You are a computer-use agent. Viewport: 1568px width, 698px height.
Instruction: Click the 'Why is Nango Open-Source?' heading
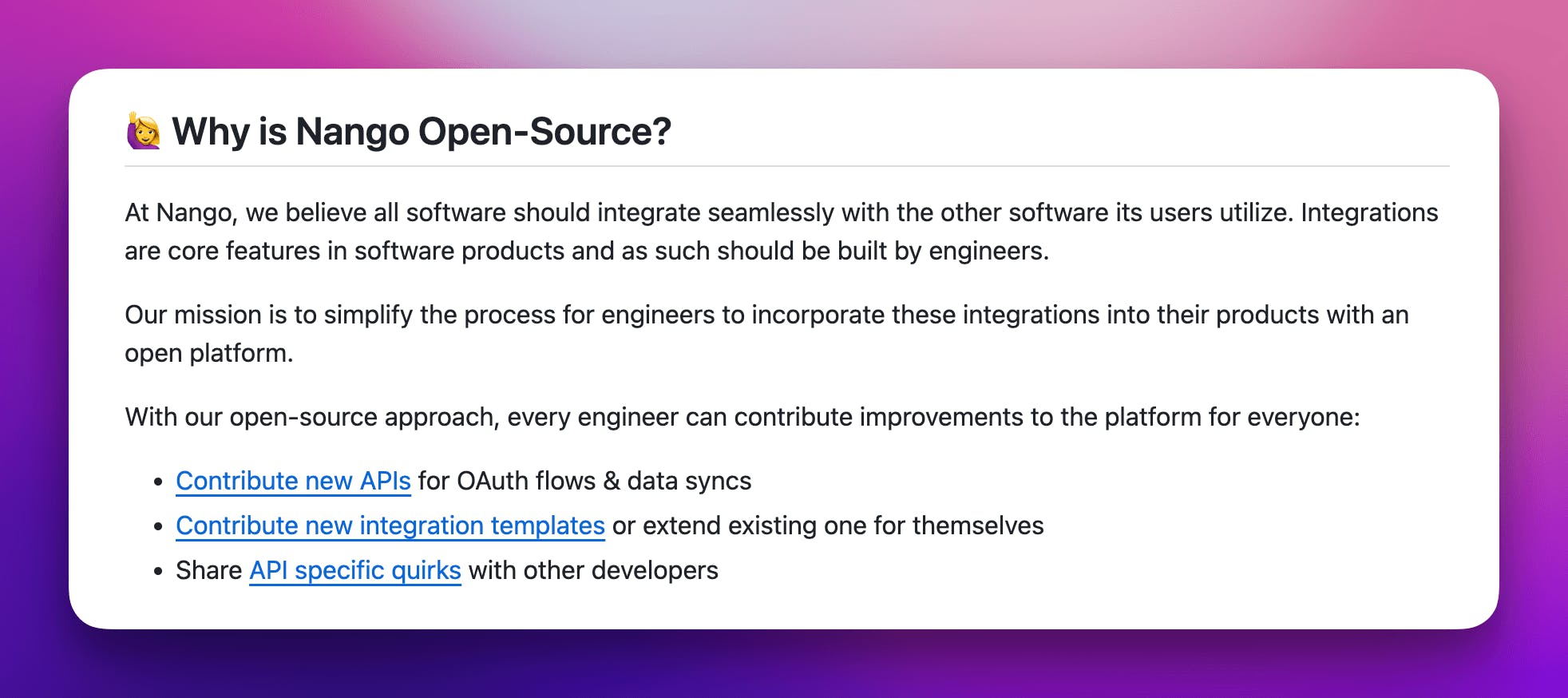point(421,131)
